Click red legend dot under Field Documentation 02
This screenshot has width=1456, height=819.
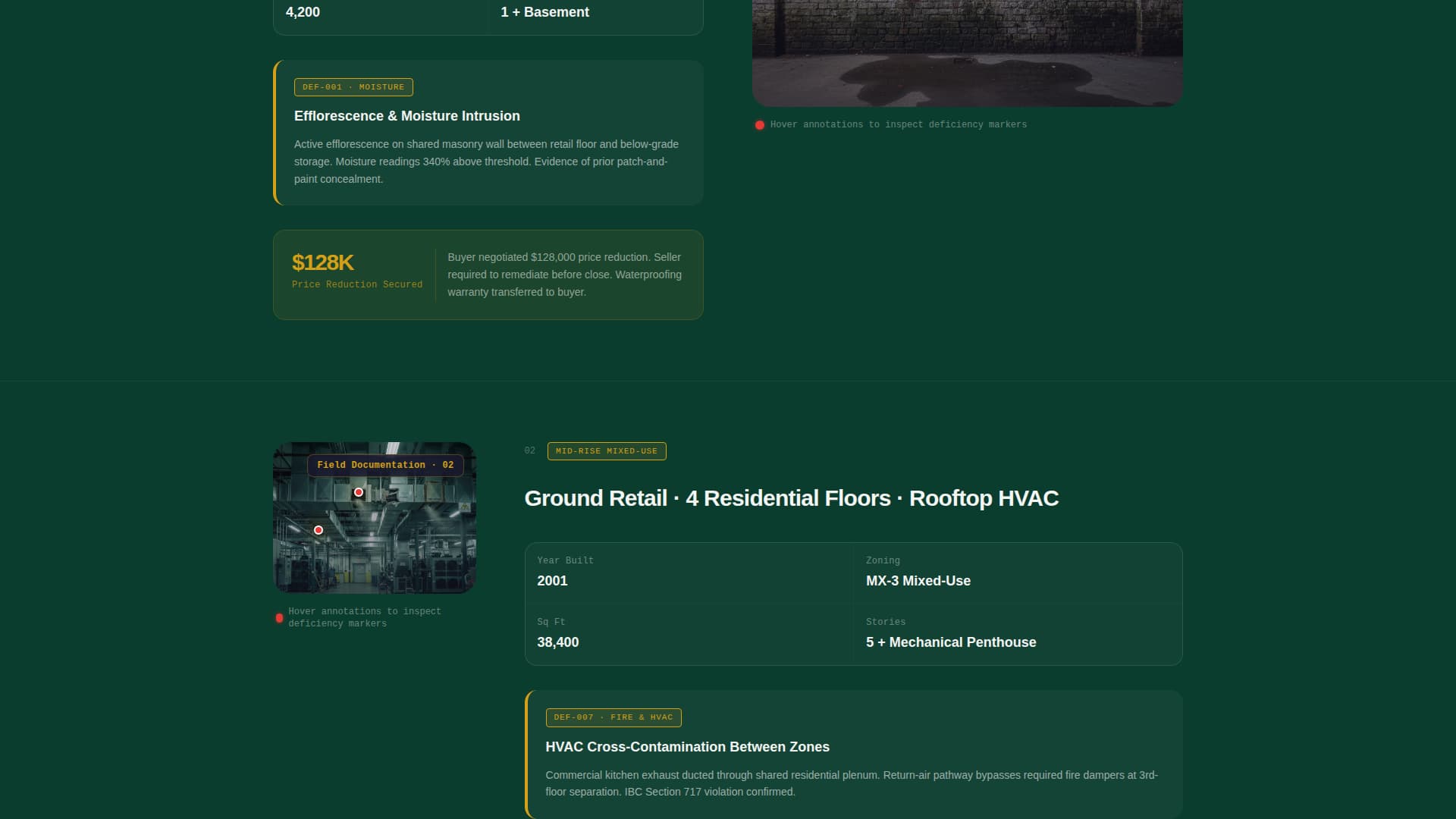[279, 618]
